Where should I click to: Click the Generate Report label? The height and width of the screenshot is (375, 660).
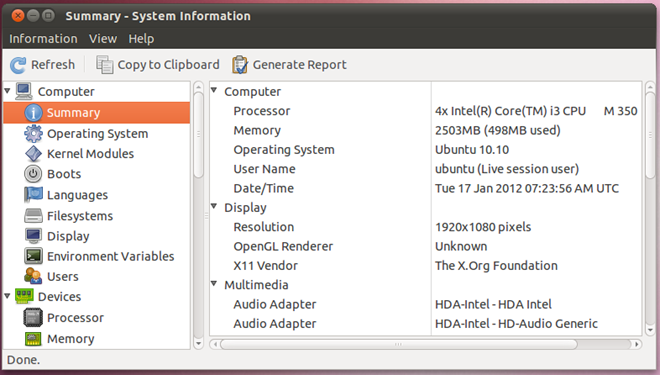[299, 65]
